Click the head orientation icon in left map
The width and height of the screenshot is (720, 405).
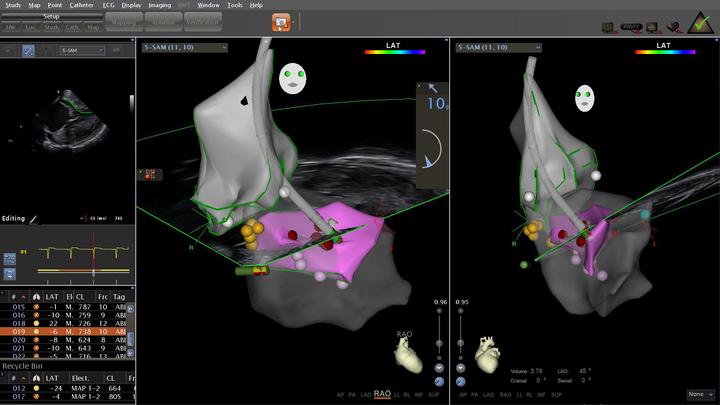(292, 76)
